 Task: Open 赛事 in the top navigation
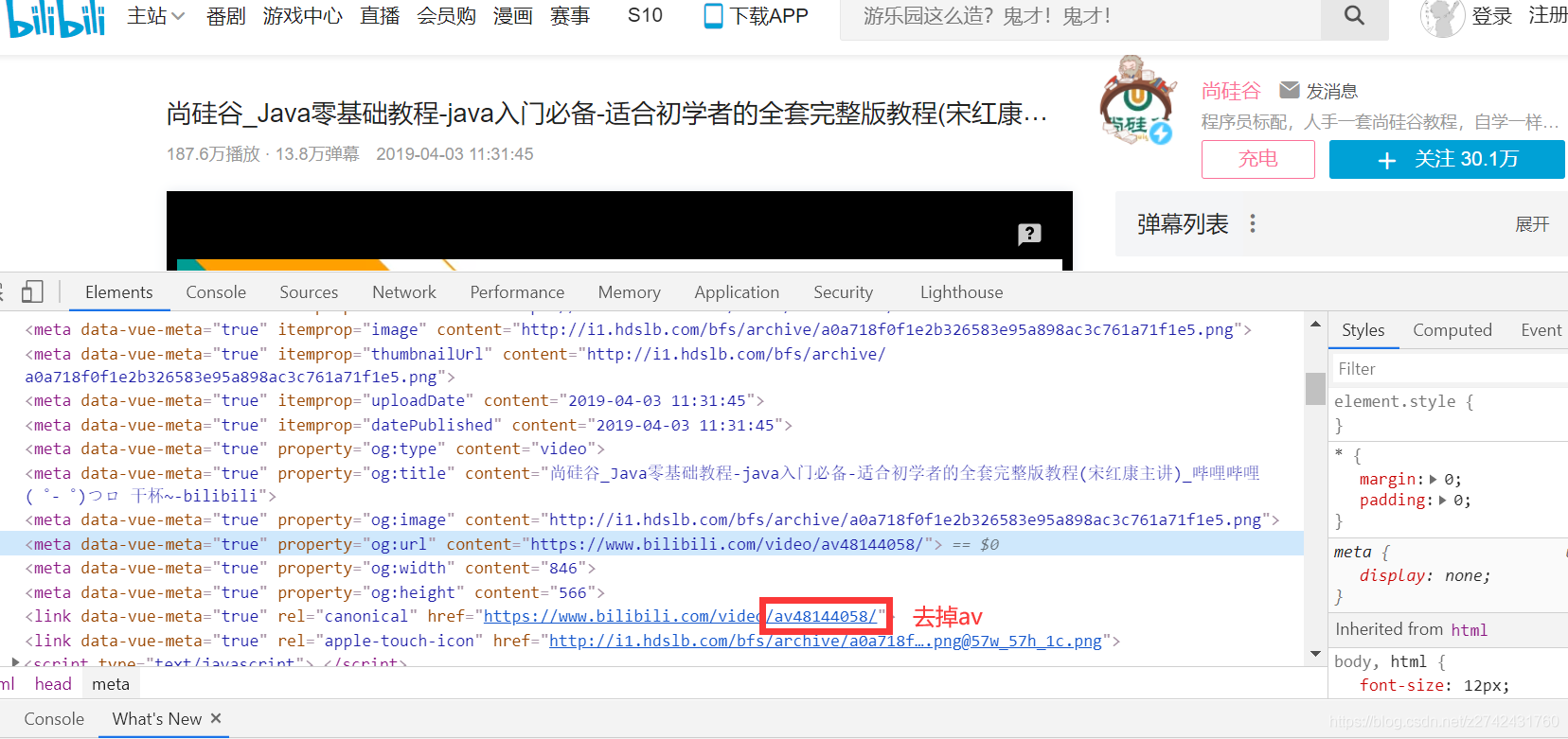coord(570,16)
